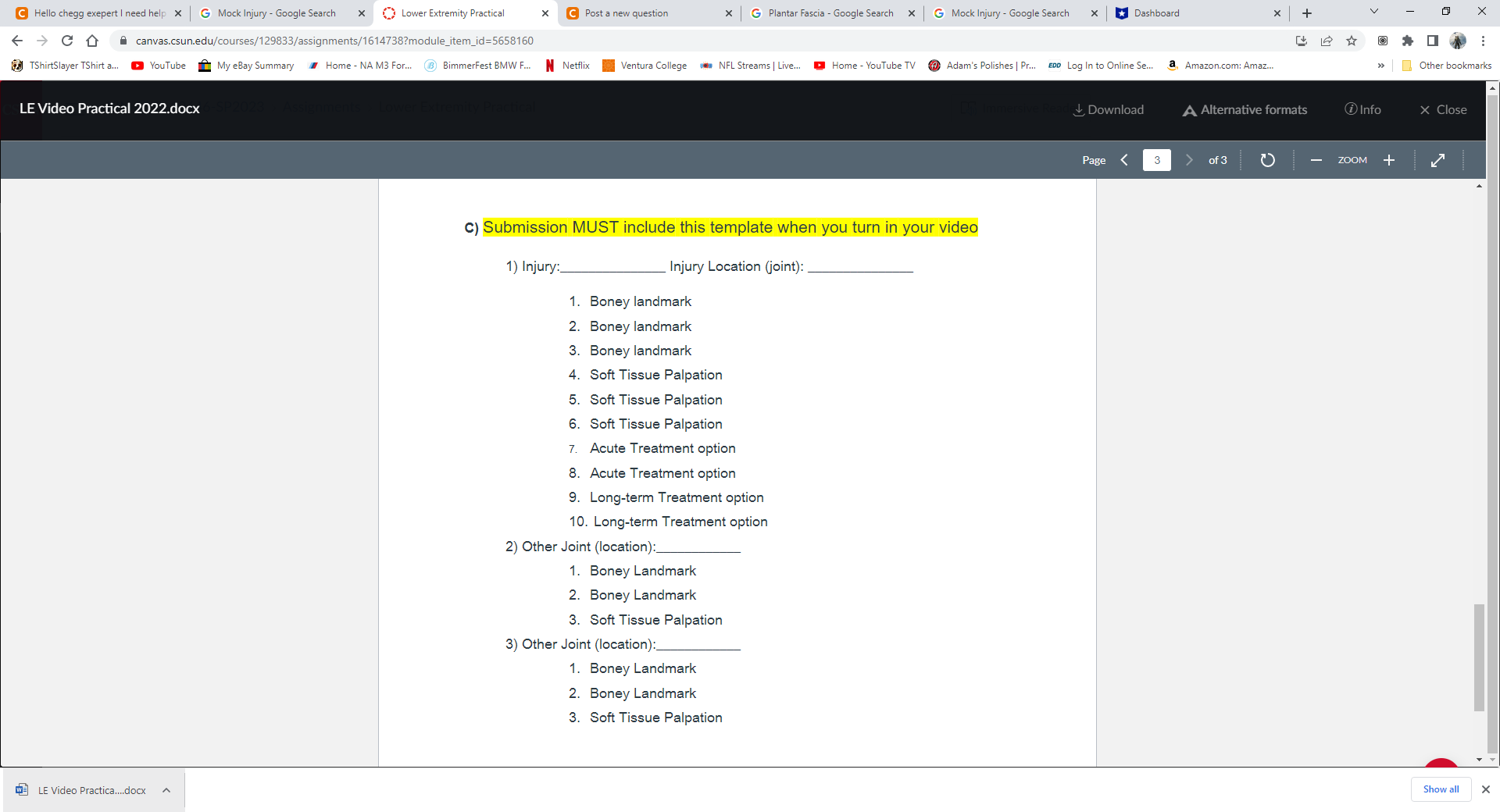Open the browser profile avatar
The image size is (1500, 812).
tap(1459, 41)
